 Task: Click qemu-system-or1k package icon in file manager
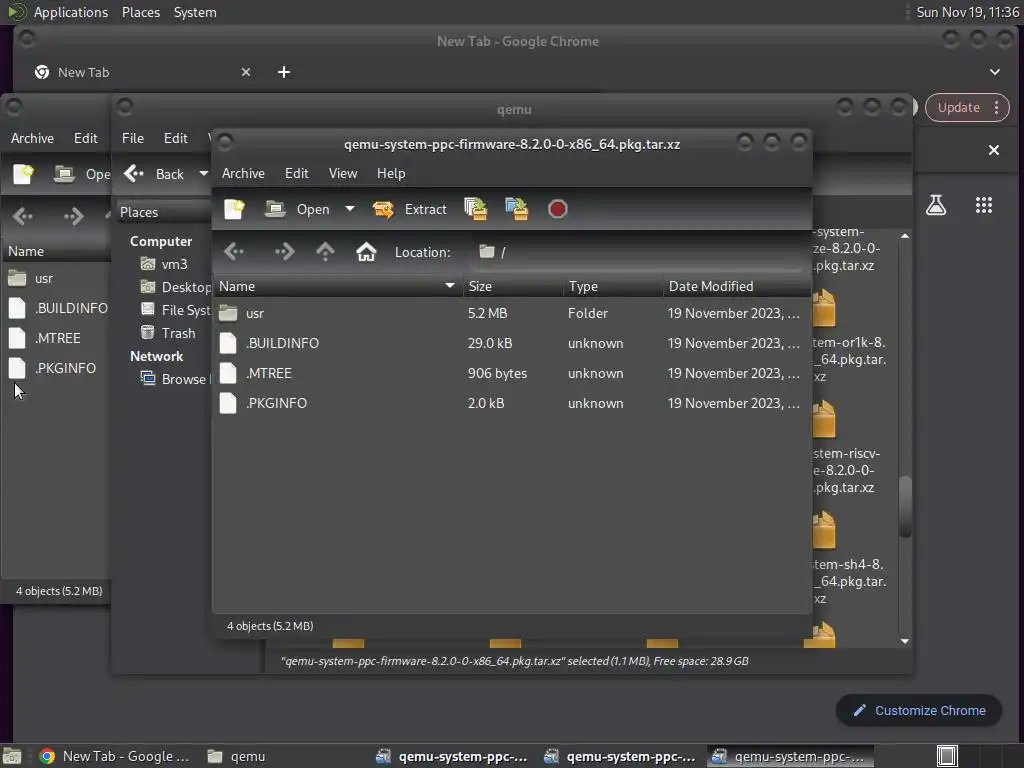[824, 308]
